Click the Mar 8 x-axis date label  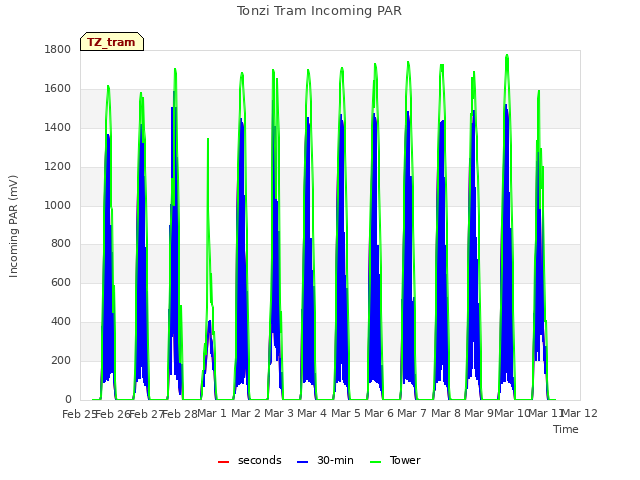tap(446, 413)
